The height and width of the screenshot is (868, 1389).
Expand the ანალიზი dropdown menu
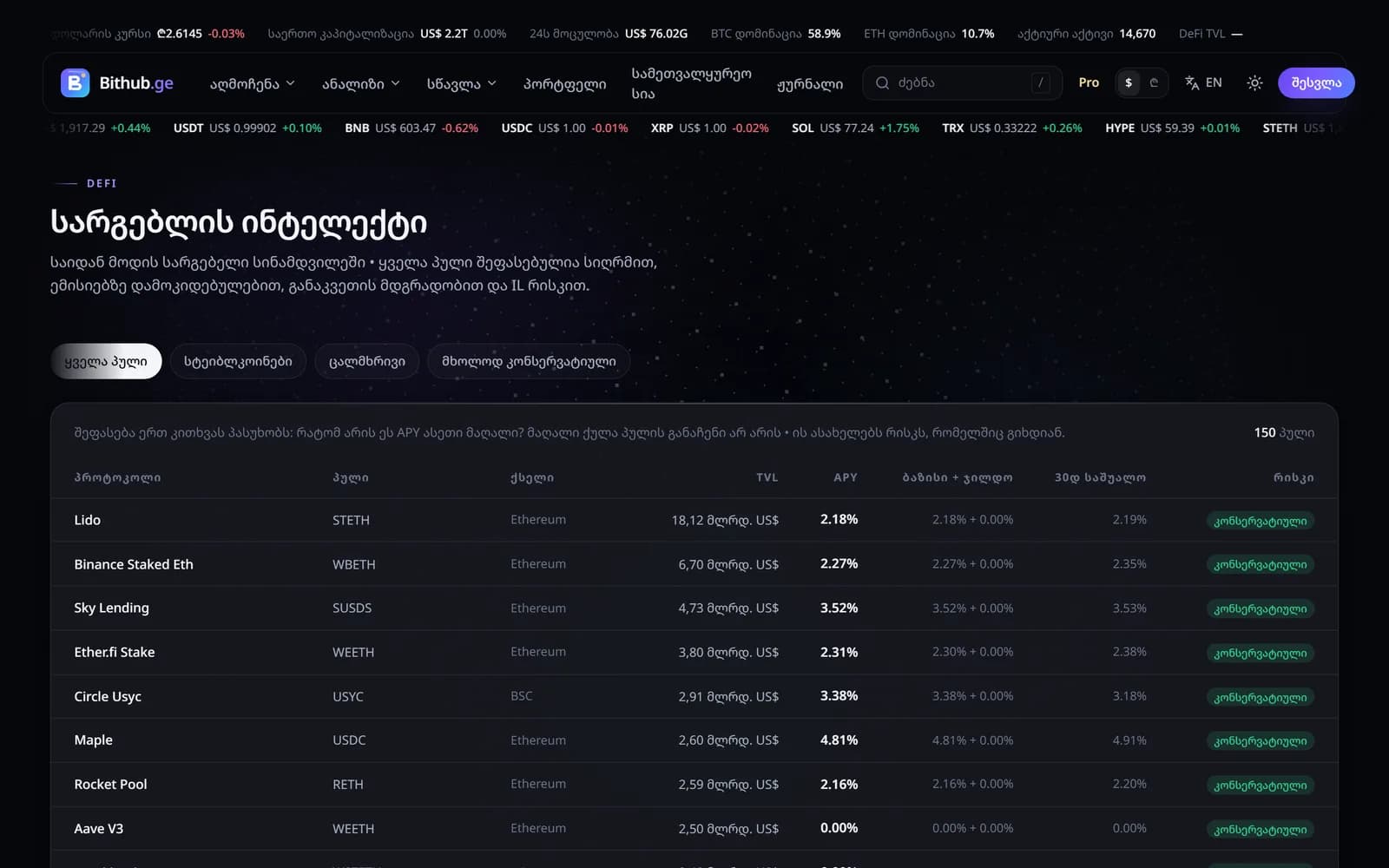(361, 83)
